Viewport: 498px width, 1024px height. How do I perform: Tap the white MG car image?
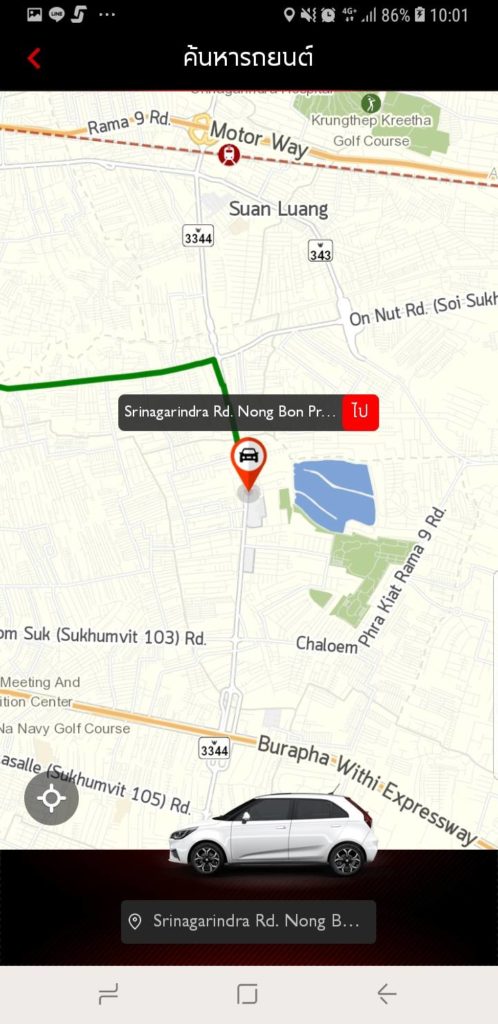tap(273, 835)
